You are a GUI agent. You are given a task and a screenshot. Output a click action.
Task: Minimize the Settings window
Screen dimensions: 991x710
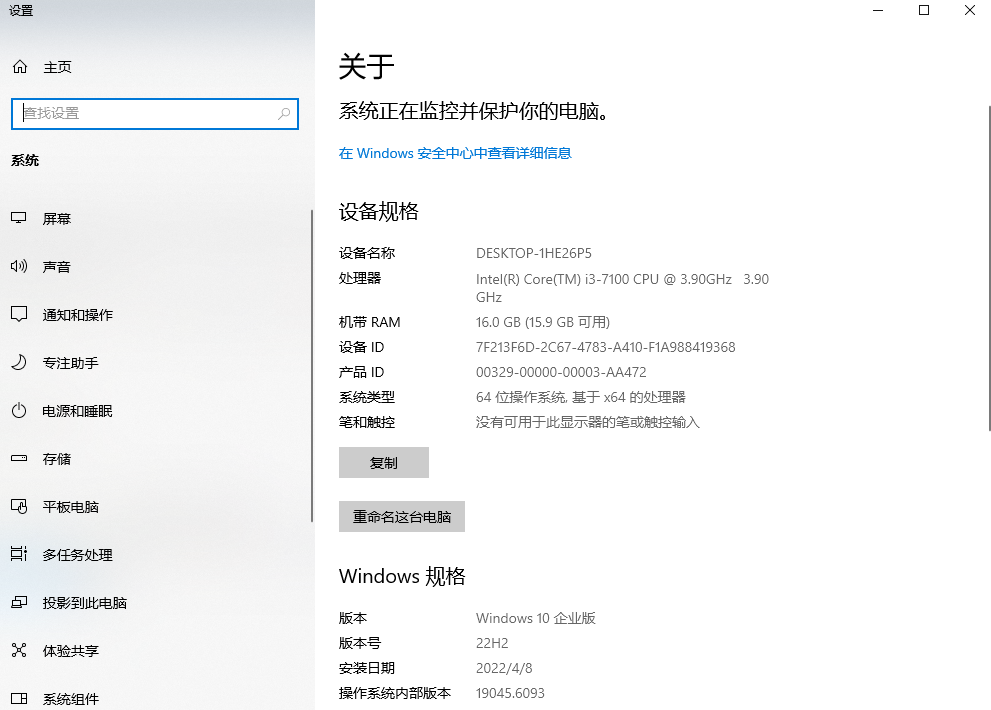(x=878, y=10)
